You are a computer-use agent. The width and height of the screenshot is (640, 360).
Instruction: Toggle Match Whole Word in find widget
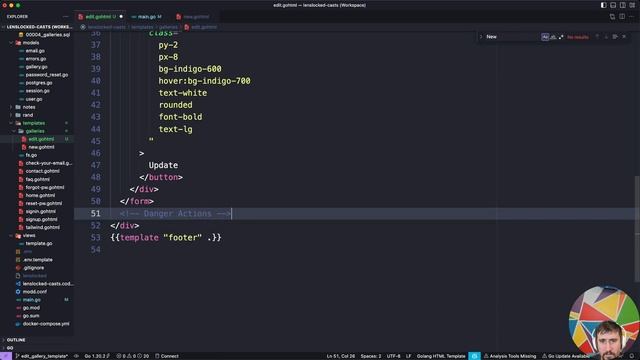(553, 37)
